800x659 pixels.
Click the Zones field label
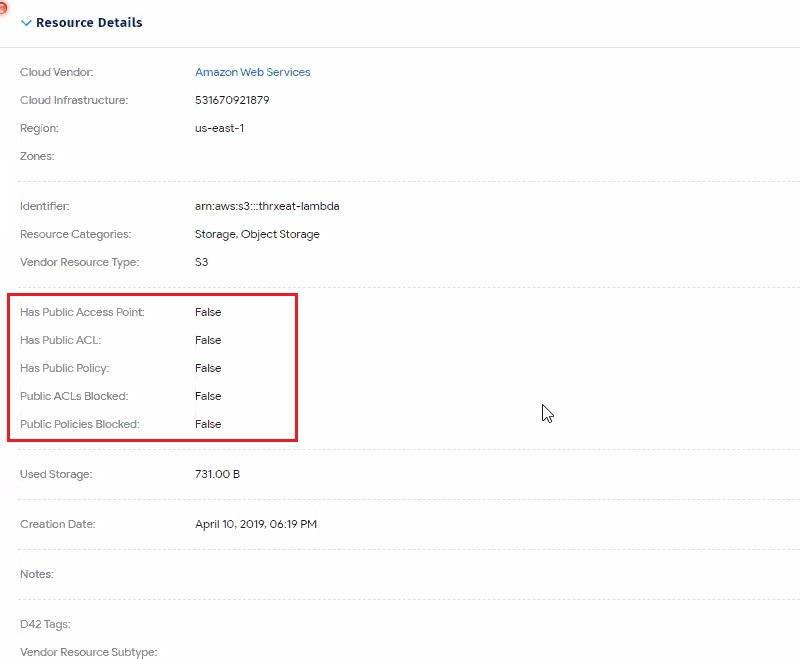(37, 156)
